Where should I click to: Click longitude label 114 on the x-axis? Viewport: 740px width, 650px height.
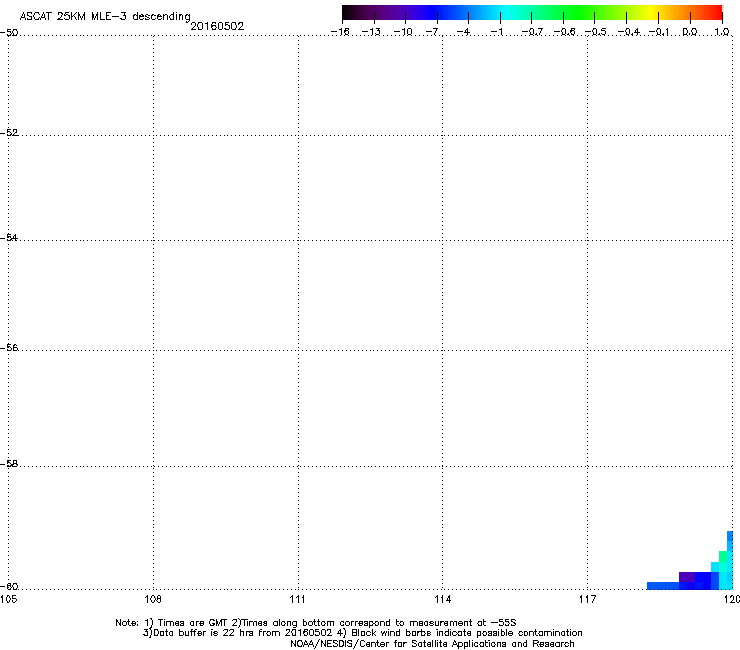[x=443, y=599]
